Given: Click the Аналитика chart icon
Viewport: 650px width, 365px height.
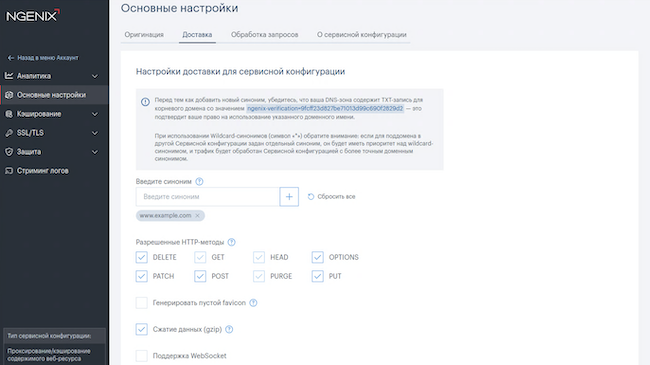Looking at the screenshot, I should (x=9, y=75).
